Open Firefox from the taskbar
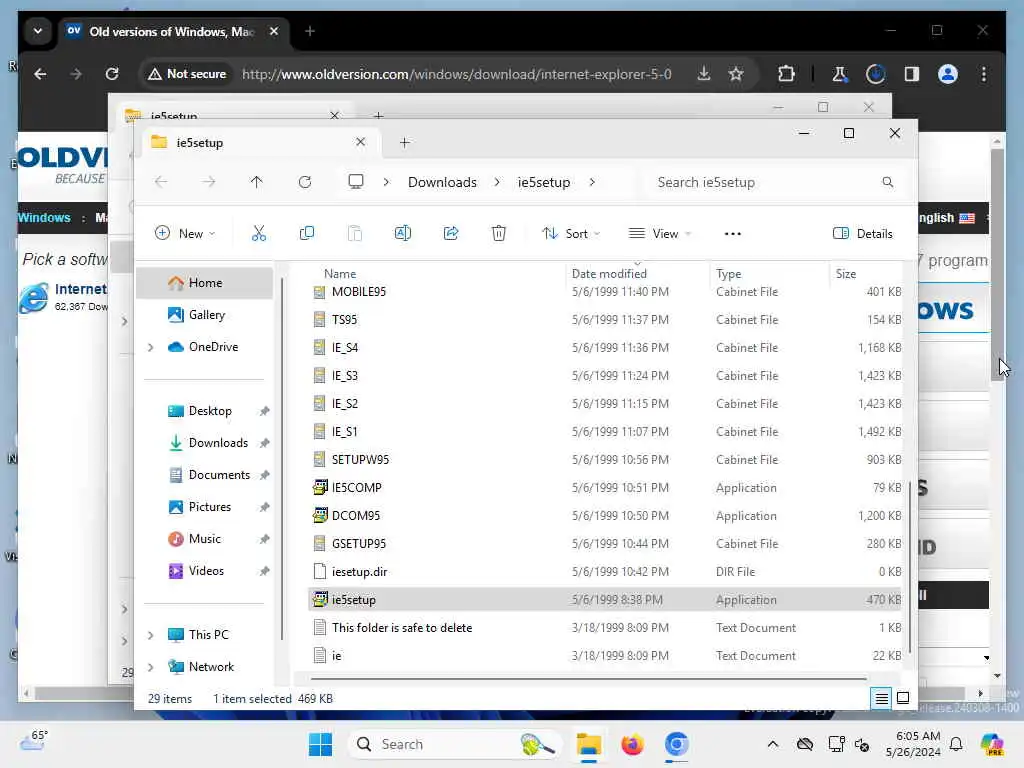 tap(632, 744)
